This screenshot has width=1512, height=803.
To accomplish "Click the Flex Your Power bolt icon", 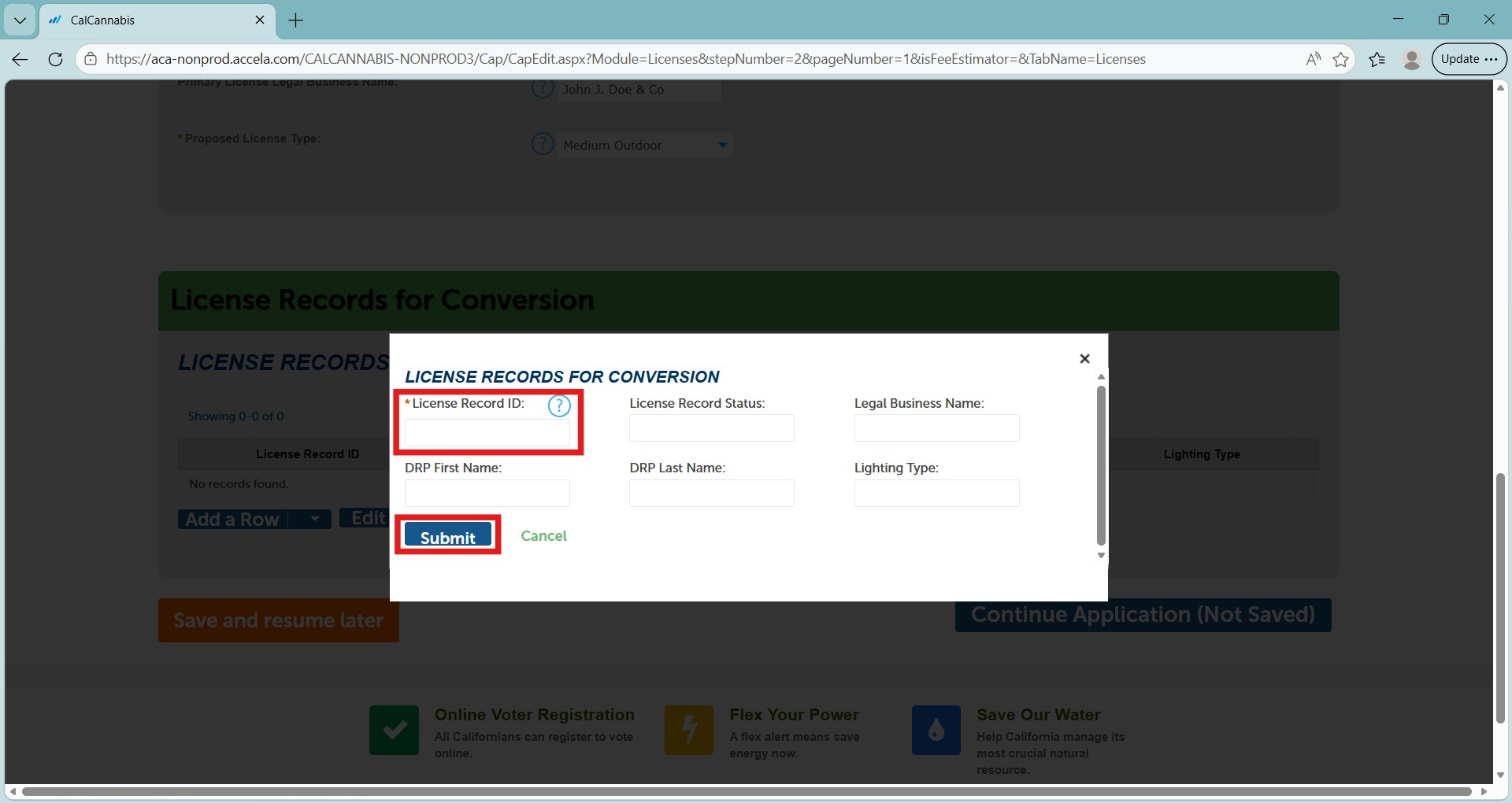I will (689, 730).
